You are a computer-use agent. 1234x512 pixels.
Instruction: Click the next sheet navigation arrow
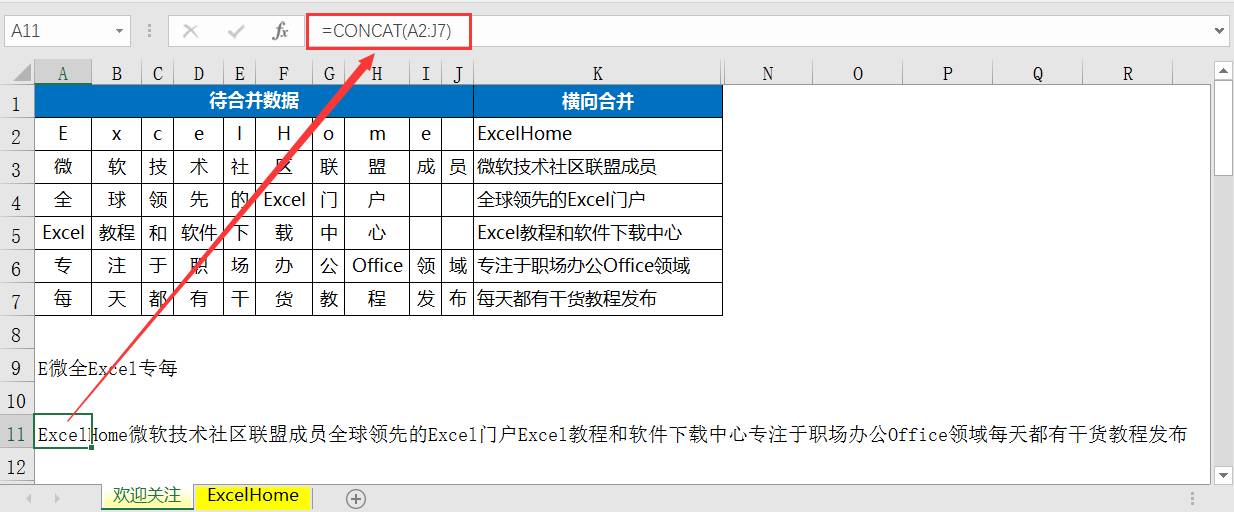click(x=57, y=497)
